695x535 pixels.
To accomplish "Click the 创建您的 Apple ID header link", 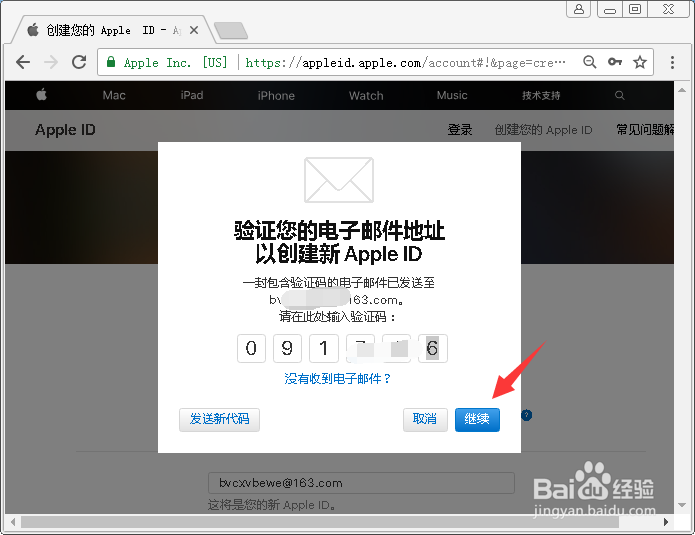I will point(543,130).
